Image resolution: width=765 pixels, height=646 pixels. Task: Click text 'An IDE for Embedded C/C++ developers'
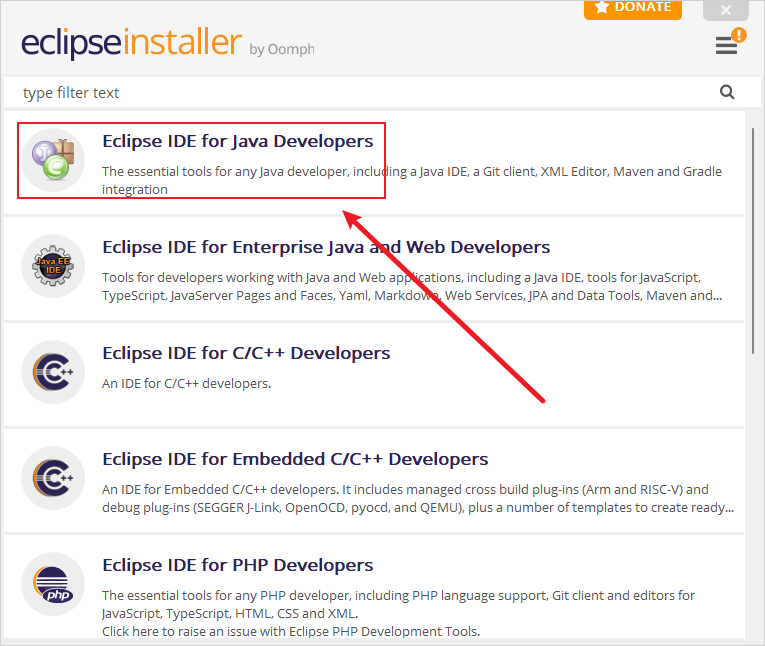(220, 489)
